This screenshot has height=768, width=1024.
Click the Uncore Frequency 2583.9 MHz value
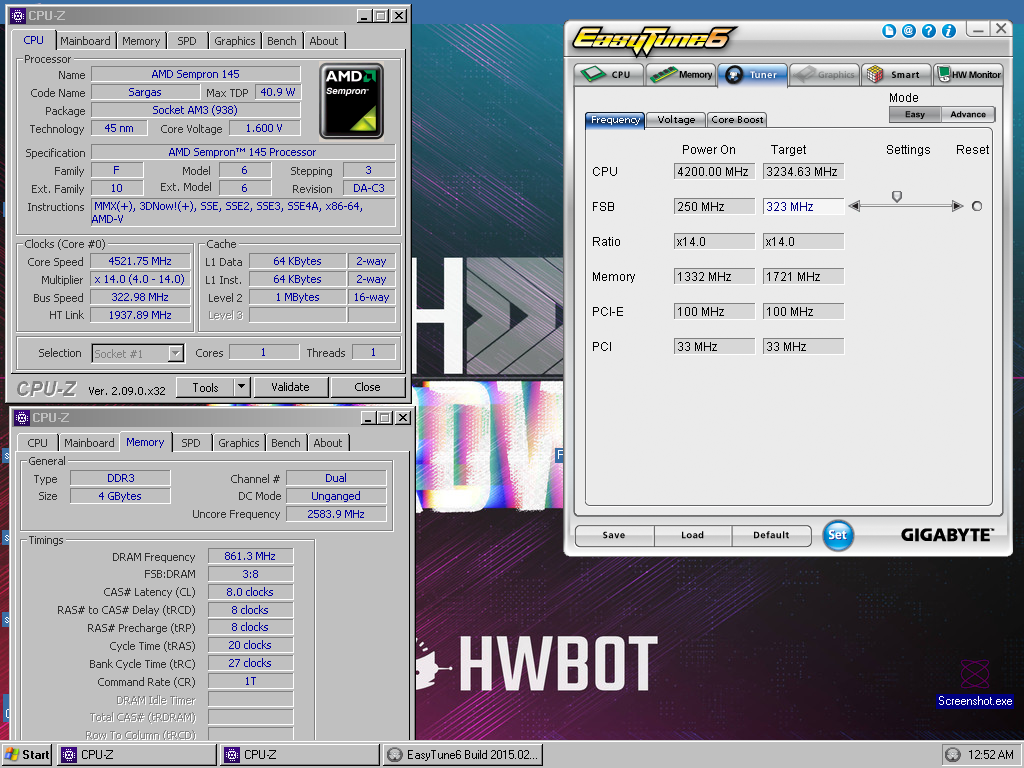[336, 514]
